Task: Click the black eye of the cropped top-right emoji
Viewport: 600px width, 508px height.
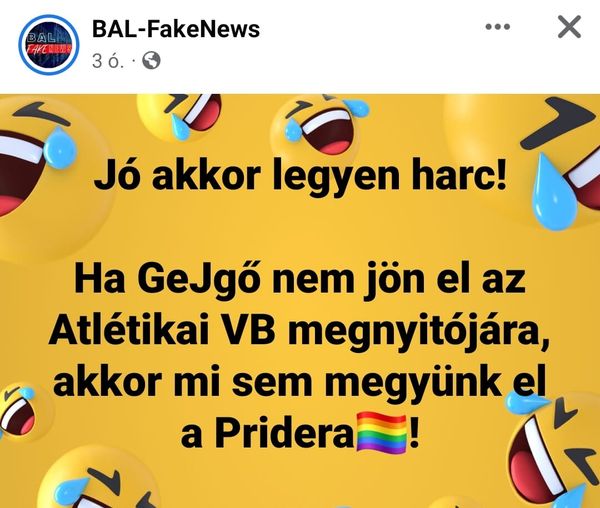Action: point(561,123)
